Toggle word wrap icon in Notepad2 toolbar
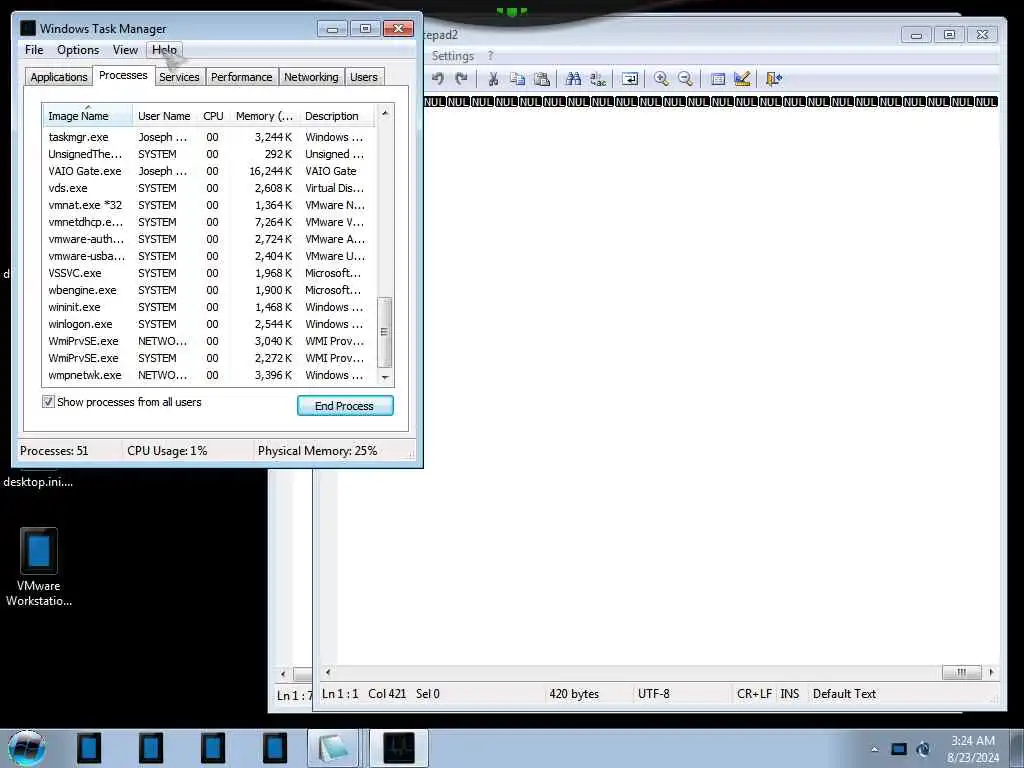The image size is (1024, 768). (x=630, y=79)
